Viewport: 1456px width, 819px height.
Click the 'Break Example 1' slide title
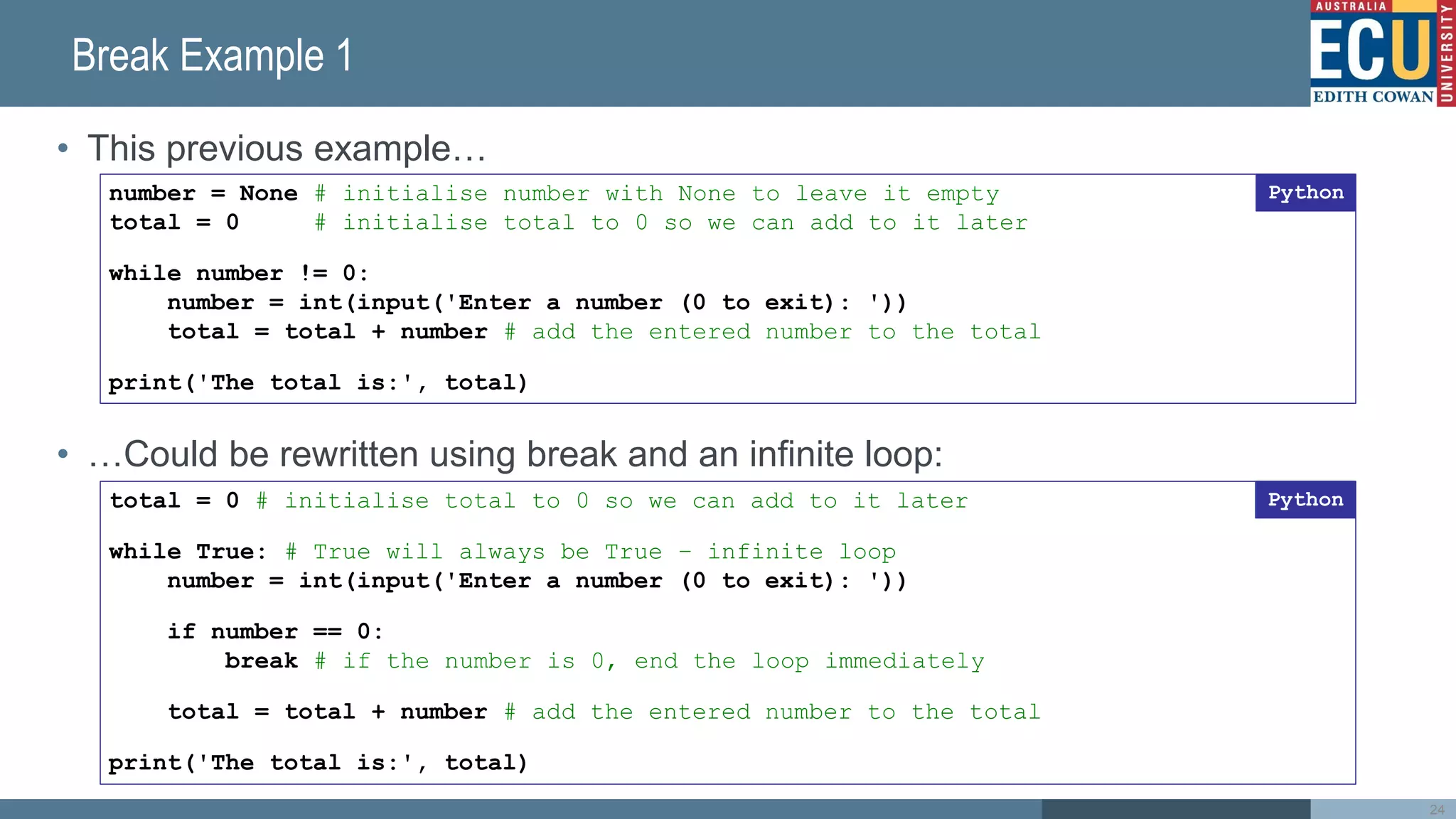(212, 55)
